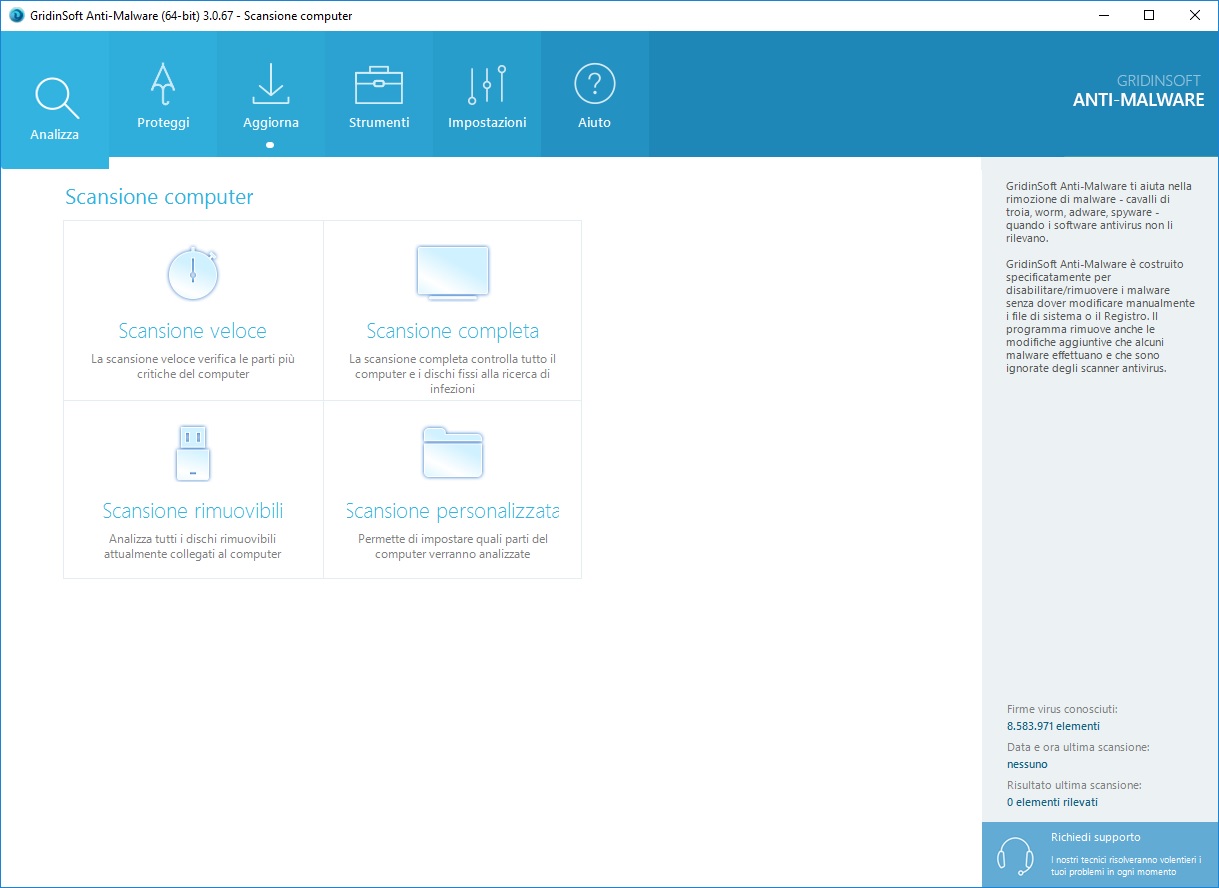Image resolution: width=1219 pixels, height=888 pixels.
Task: Click the 0 elementi rilevati result
Action: 1052,802
